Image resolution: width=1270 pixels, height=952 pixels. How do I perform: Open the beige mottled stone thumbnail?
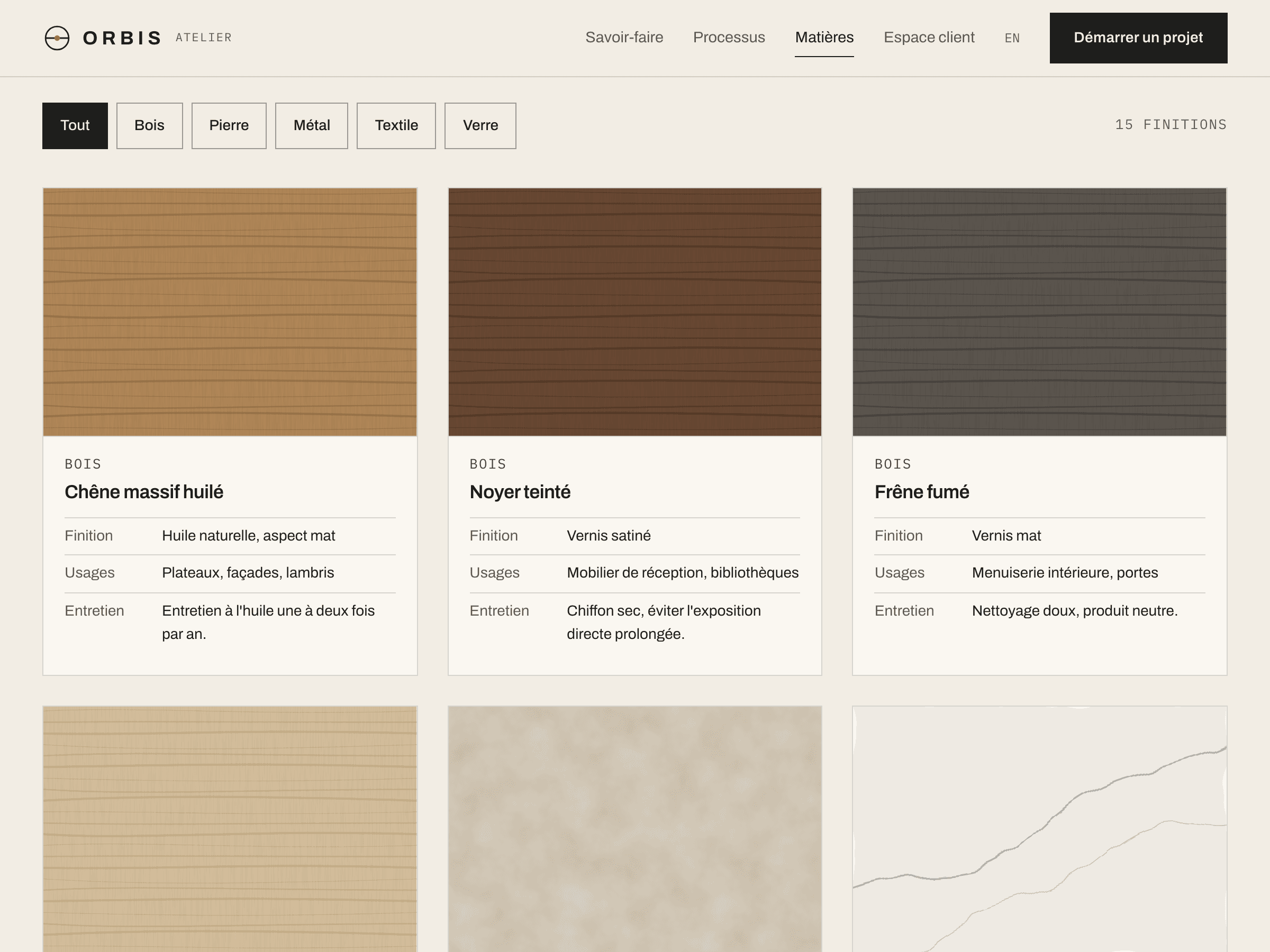pos(634,829)
